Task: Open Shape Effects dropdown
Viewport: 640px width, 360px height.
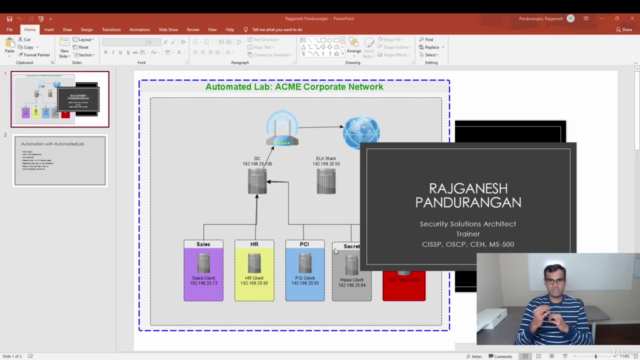Action: click(393, 55)
